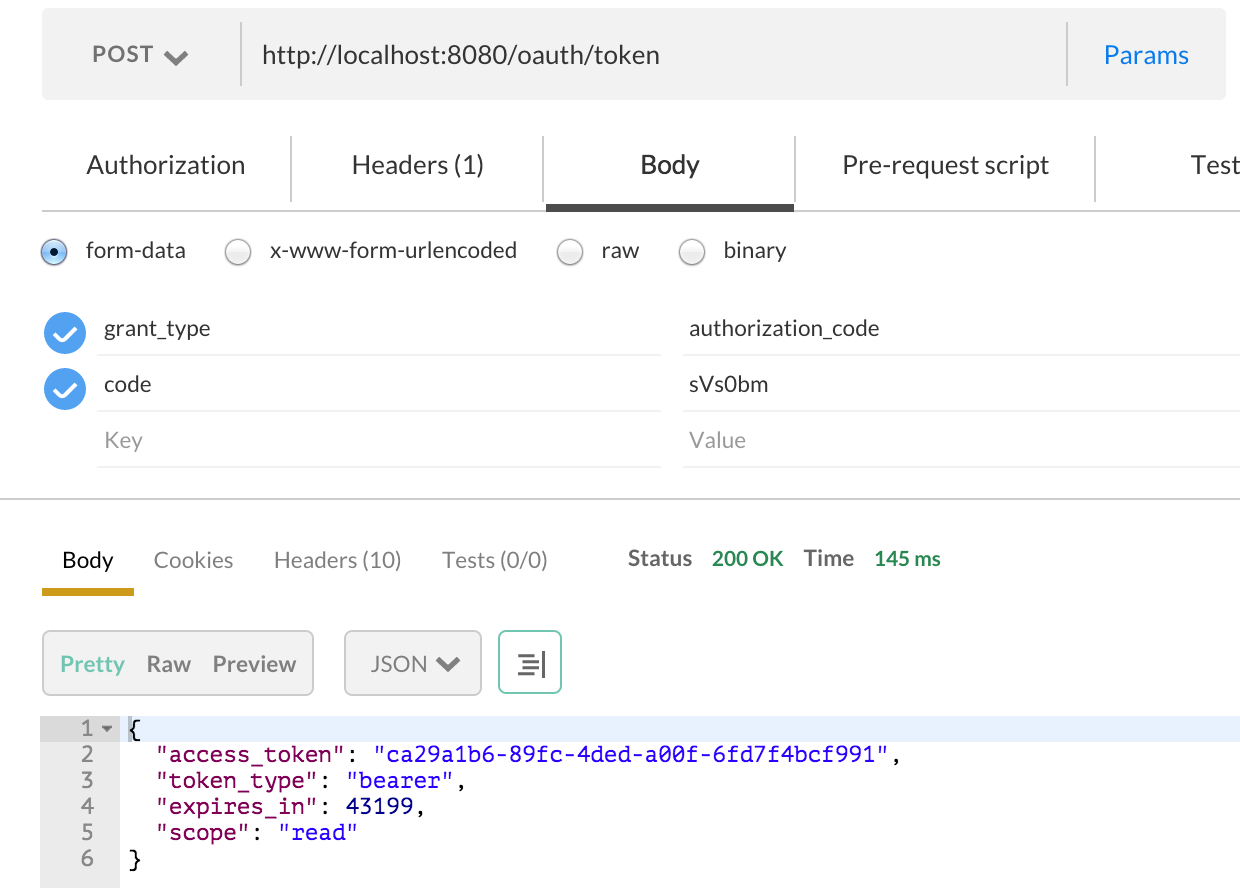The height and width of the screenshot is (888, 1240).
Task: Select the request Body tab
Action: tap(670, 165)
